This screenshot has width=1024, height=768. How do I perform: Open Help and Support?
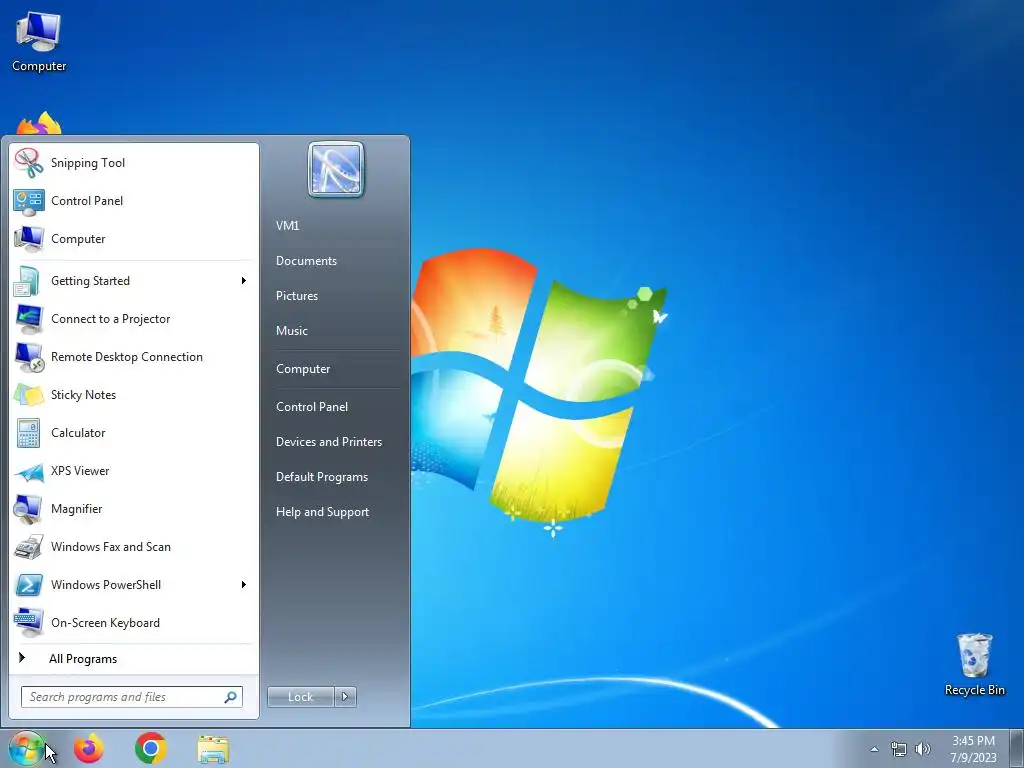[322, 513]
